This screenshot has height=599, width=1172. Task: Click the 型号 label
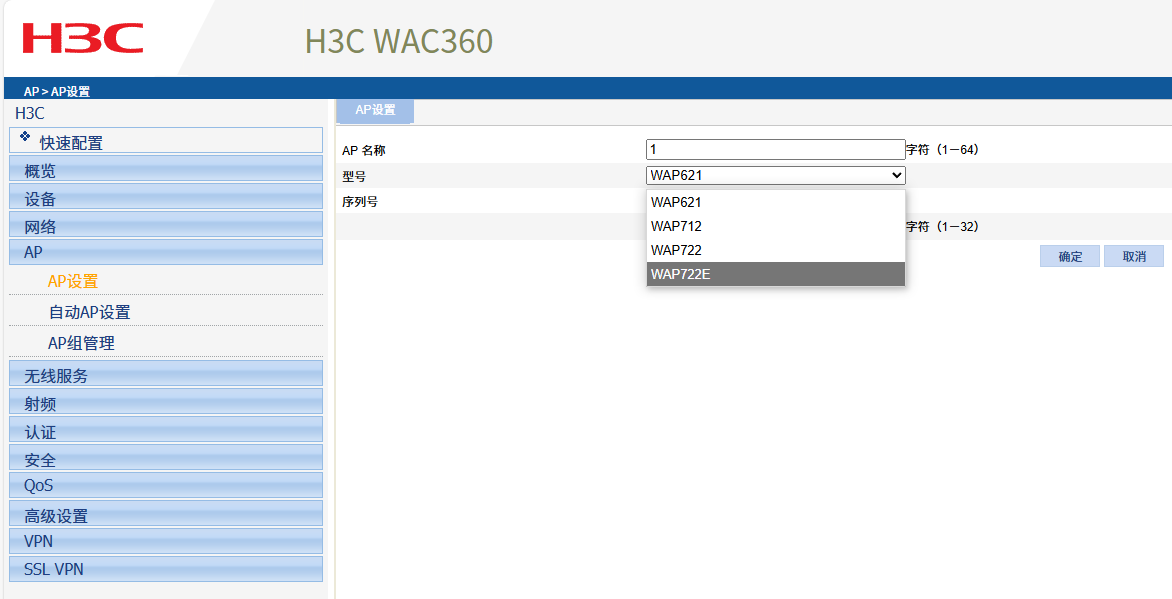[354, 176]
